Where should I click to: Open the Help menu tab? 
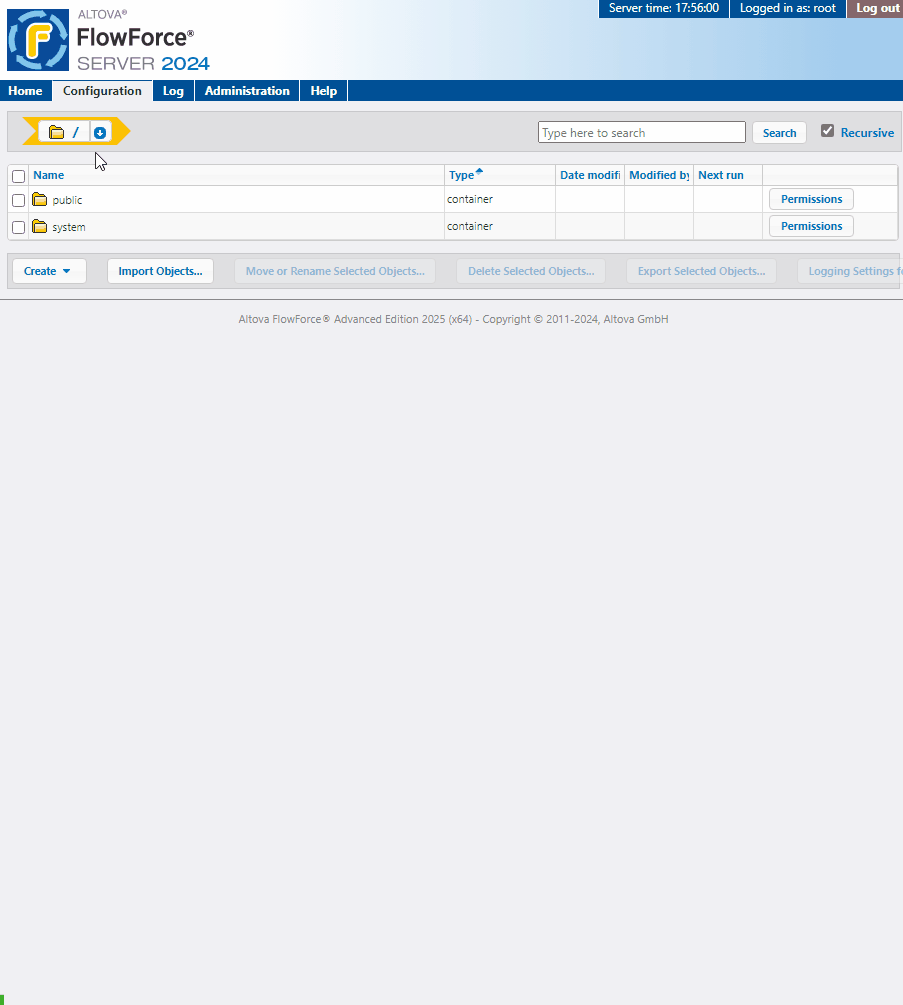[323, 91]
